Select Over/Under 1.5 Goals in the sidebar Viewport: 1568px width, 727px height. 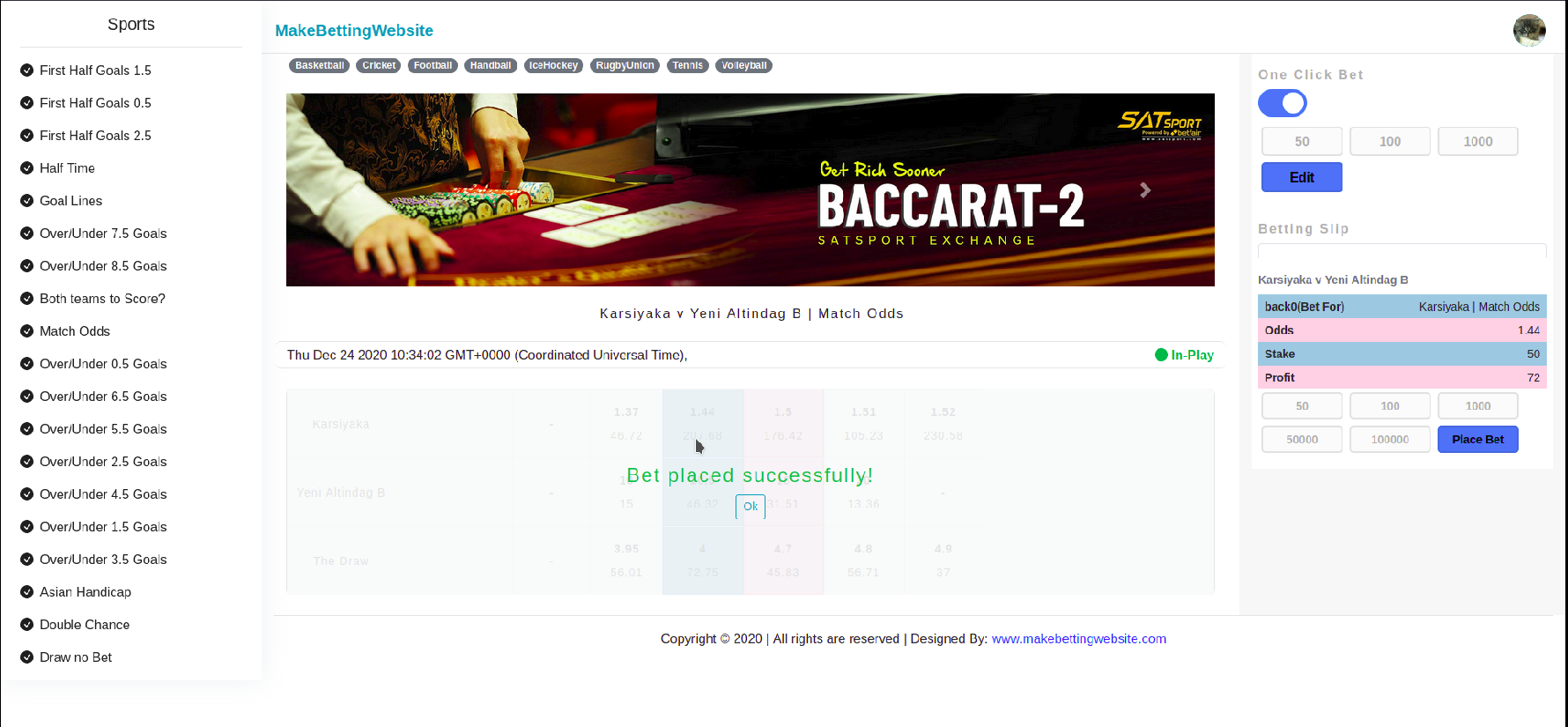coord(103,527)
